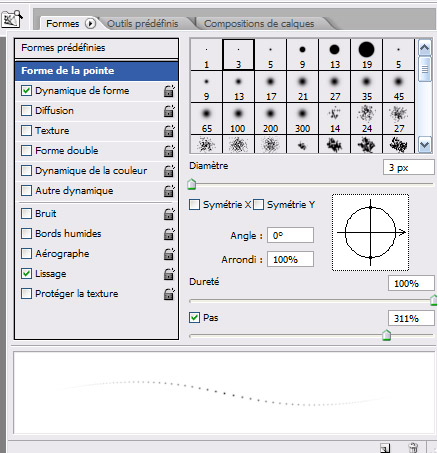Enable the Diffusion checkbox
The width and height of the screenshot is (437, 453).
coord(26,111)
